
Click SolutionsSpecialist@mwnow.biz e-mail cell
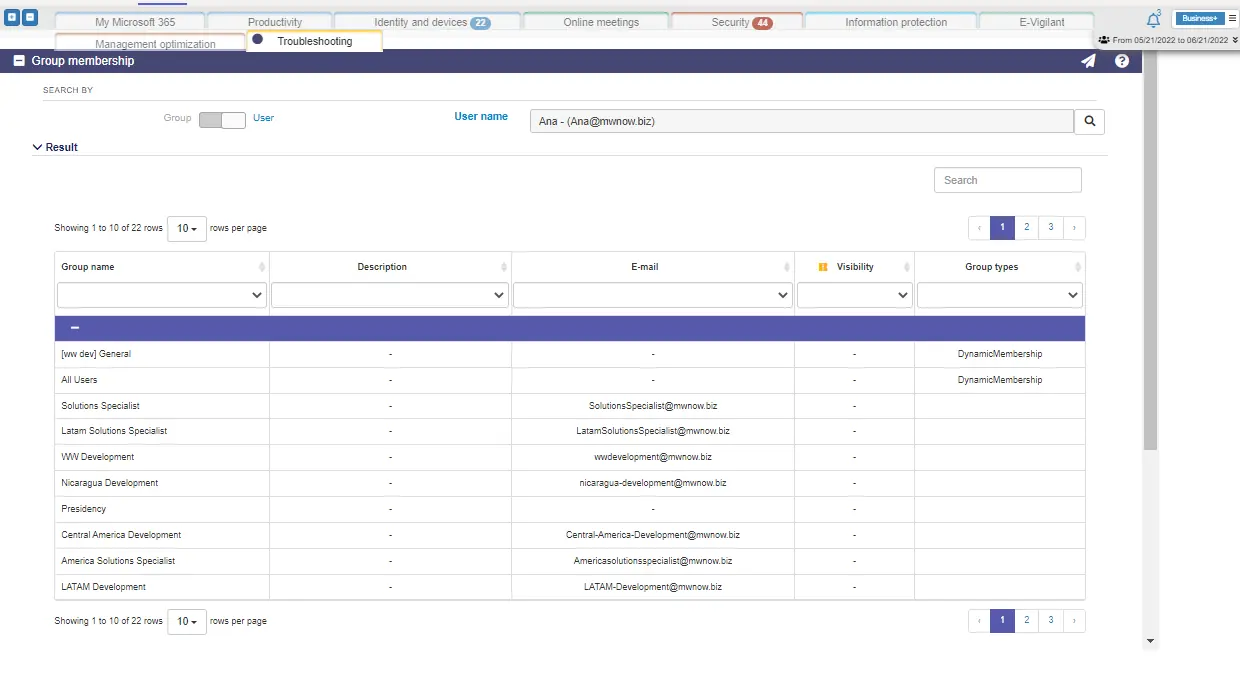point(653,406)
